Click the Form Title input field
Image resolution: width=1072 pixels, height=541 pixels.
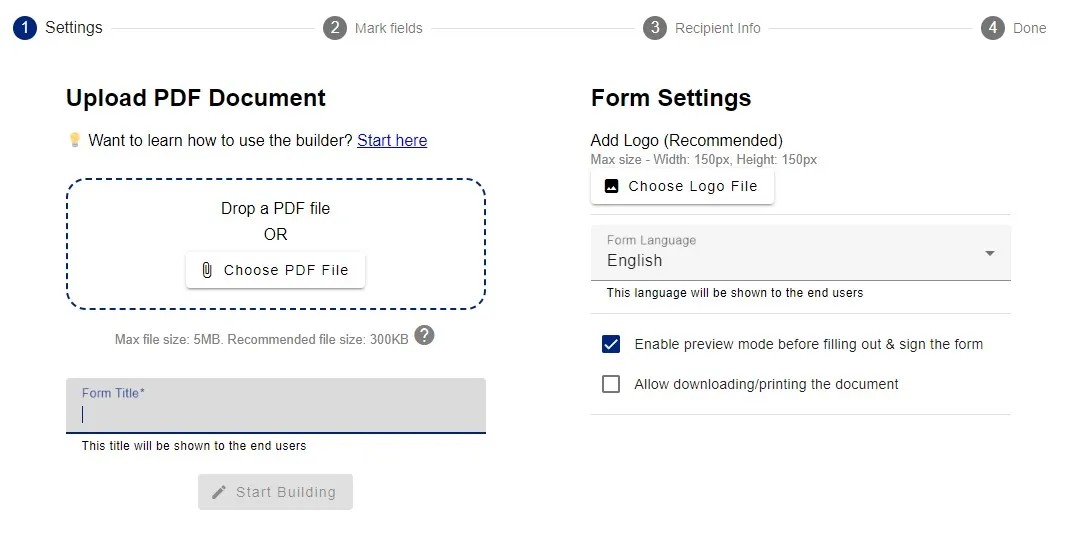point(276,406)
